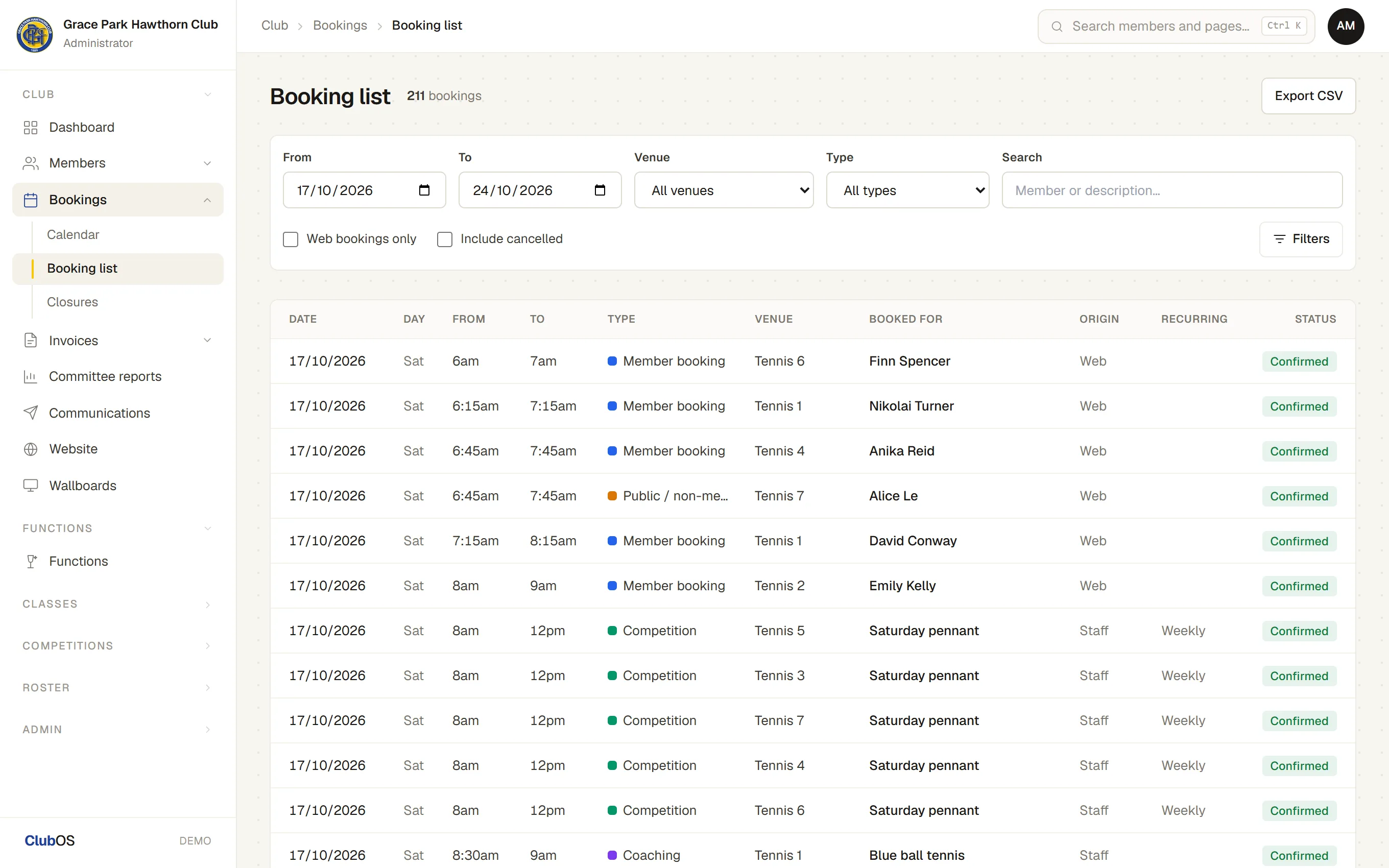Viewport: 1389px width, 868px height.
Task: Click the orange dot on Alice Le's booking
Action: click(612, 496)
